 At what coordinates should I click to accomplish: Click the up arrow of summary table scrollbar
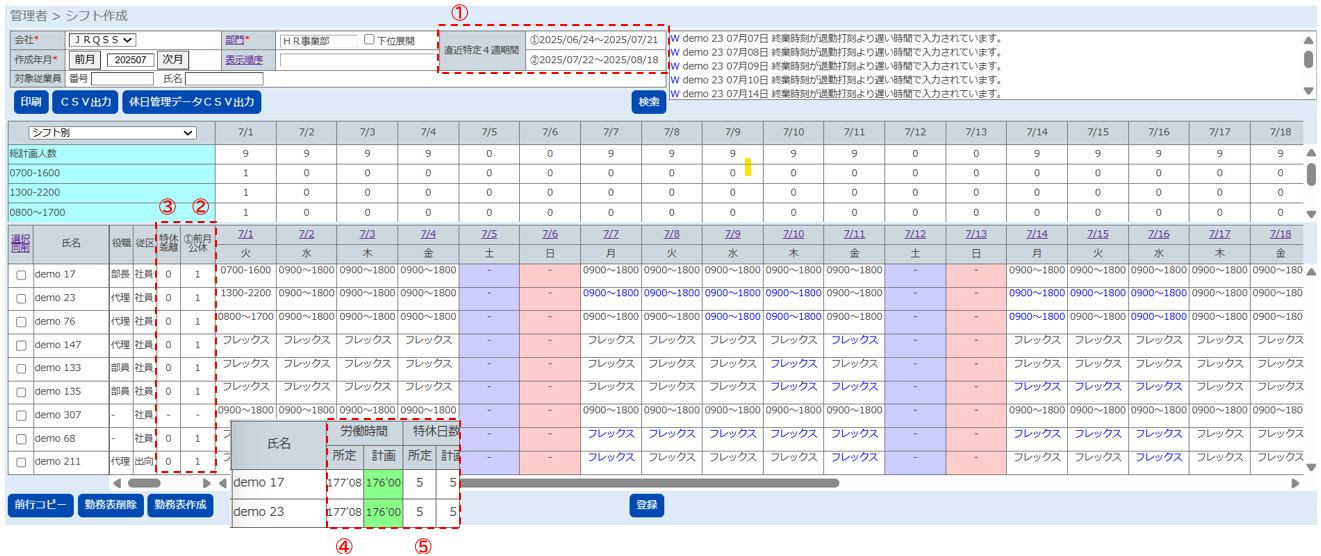pos(1311,153)
